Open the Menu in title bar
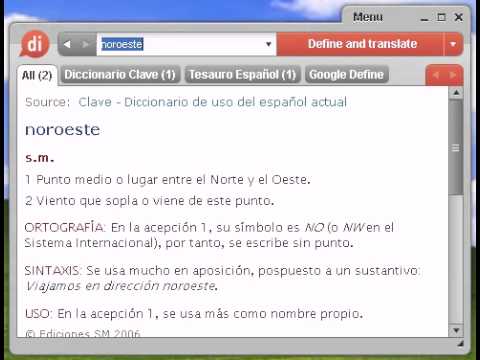This screenshot has height=360, width=480. 368,17
